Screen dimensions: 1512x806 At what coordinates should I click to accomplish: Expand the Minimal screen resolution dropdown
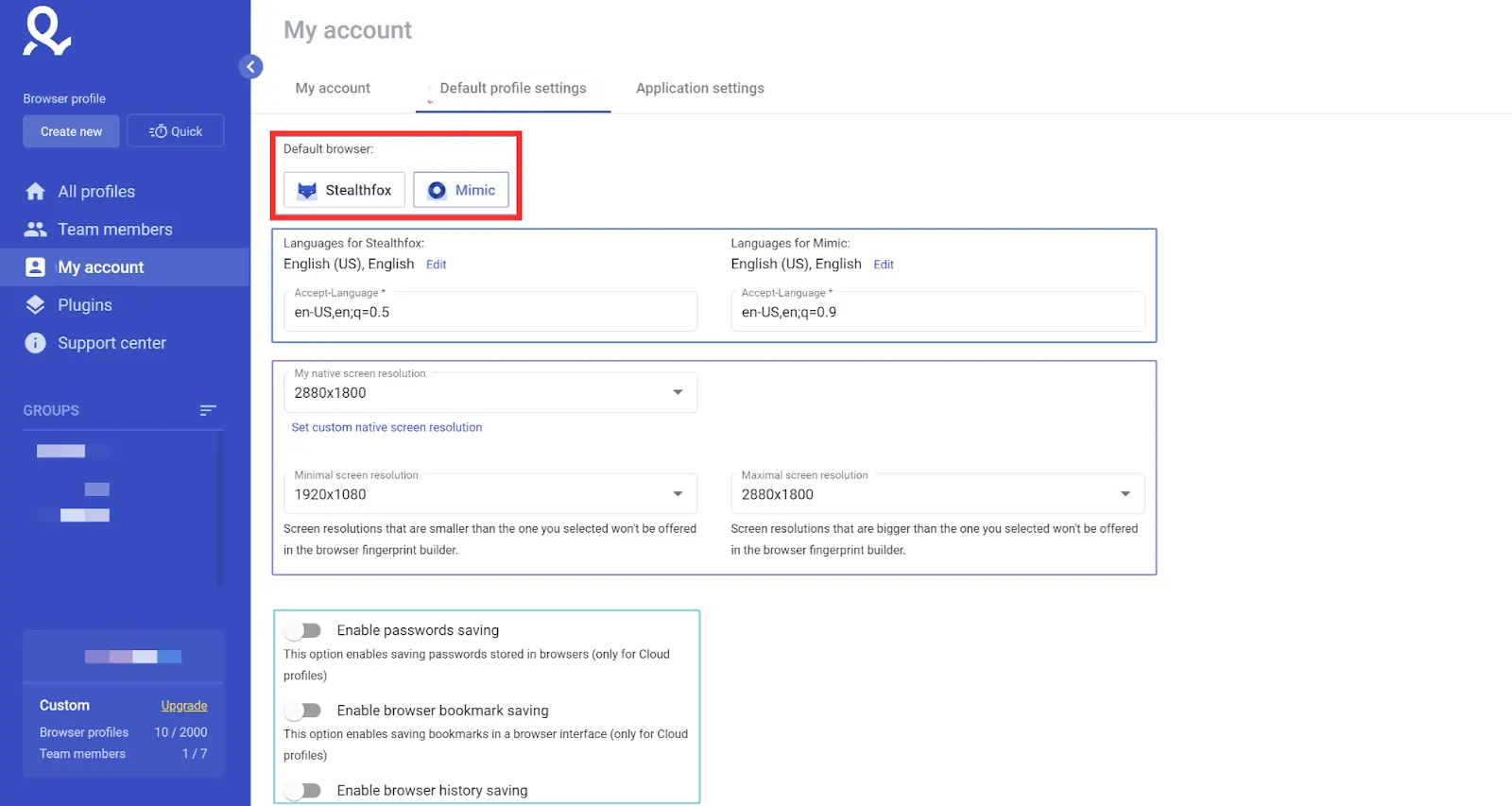490,494
